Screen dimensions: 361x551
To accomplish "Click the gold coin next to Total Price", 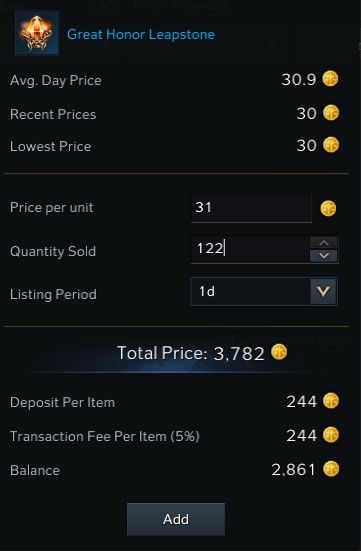I will [x=279, y=352].
